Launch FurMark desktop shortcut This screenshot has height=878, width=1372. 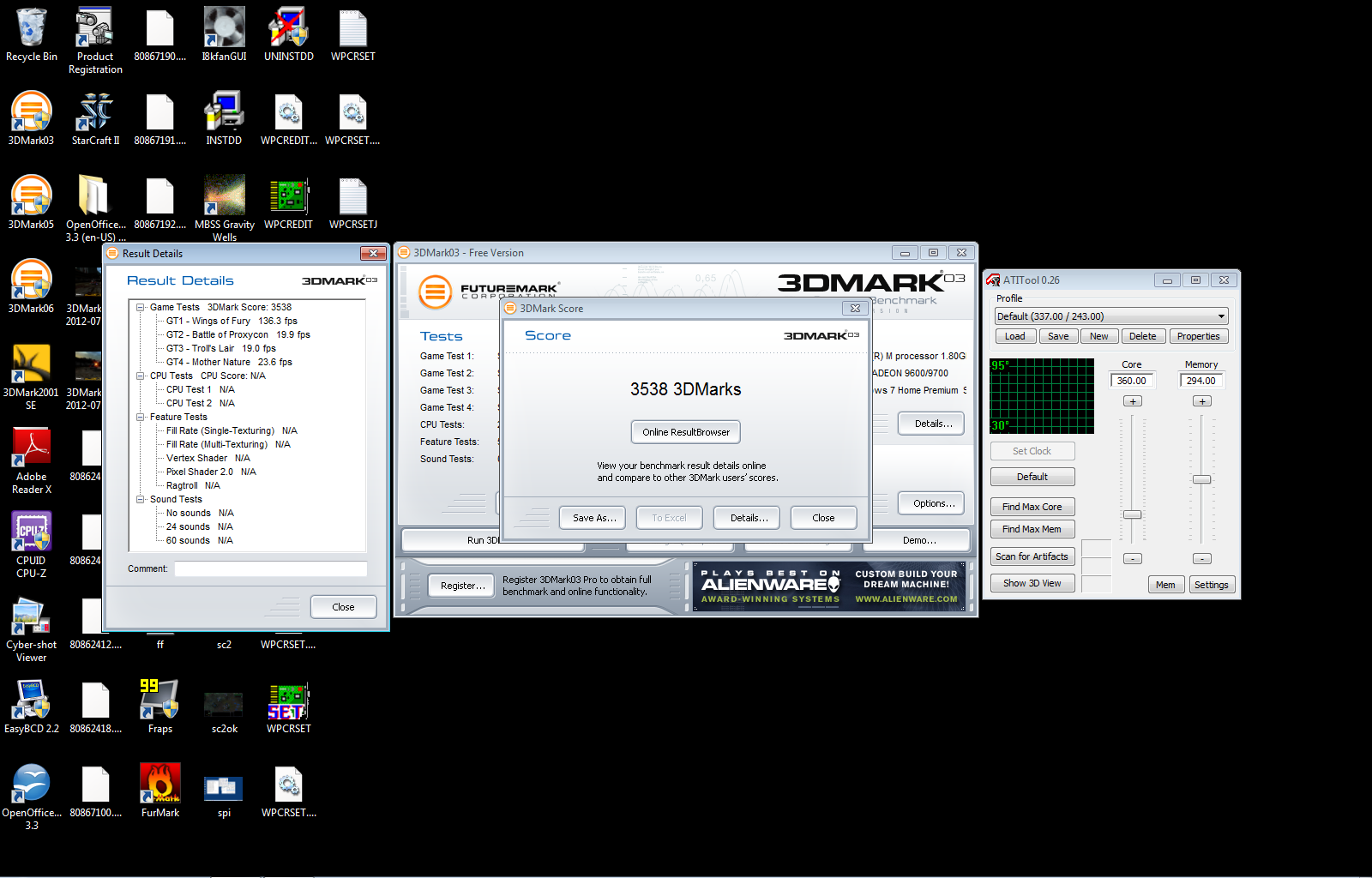(x=159, y=791)
